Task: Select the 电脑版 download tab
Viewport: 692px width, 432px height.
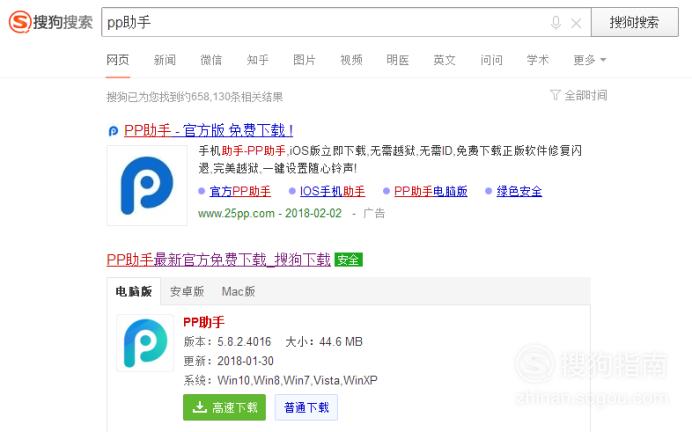Action: pos(134,291)
